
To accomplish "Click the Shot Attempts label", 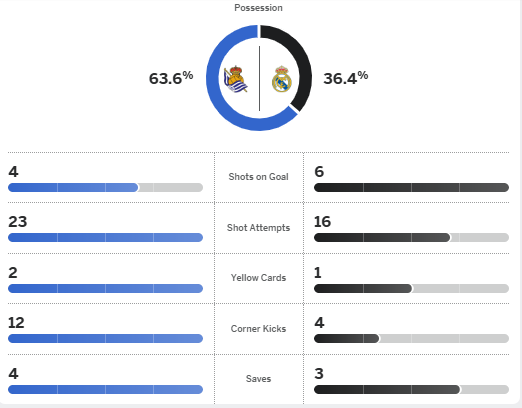I will click(x=258, y=228).
